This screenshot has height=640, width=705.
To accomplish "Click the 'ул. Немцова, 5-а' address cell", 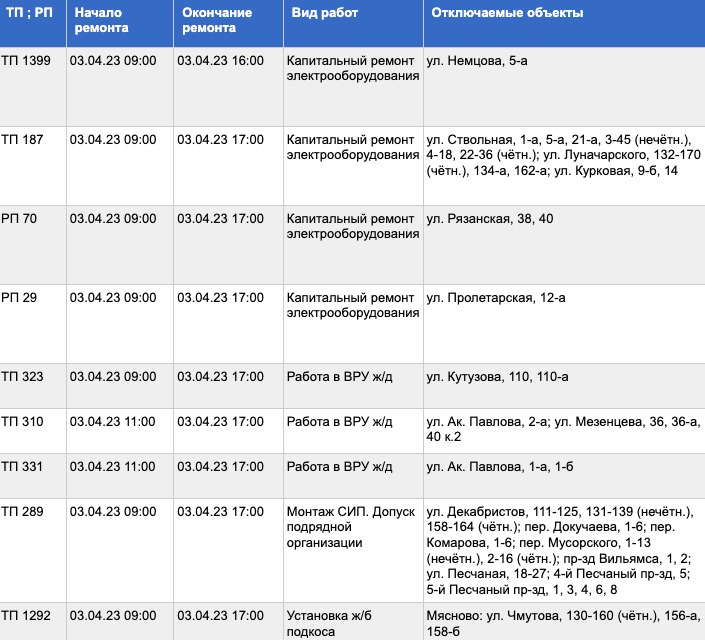I will (x=476, y=61).
